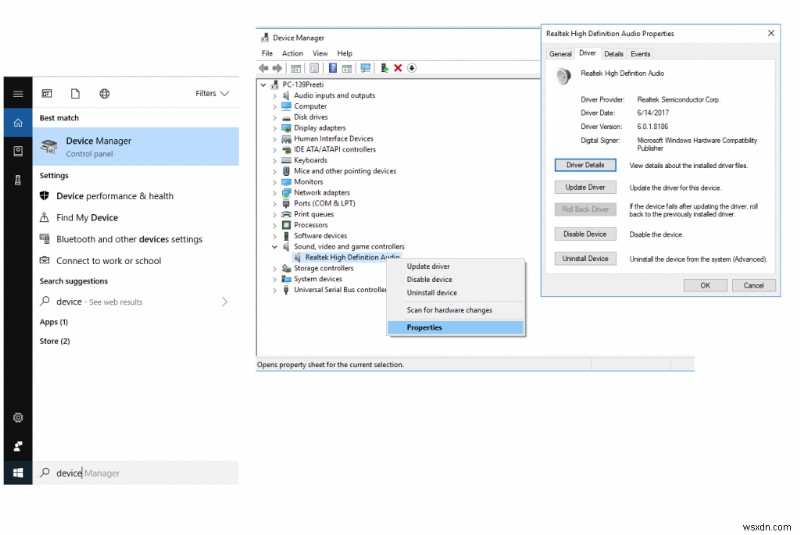This screenshot has height=535, width=800.
Task: Click the Driver Details button
Action: point(585,165)
